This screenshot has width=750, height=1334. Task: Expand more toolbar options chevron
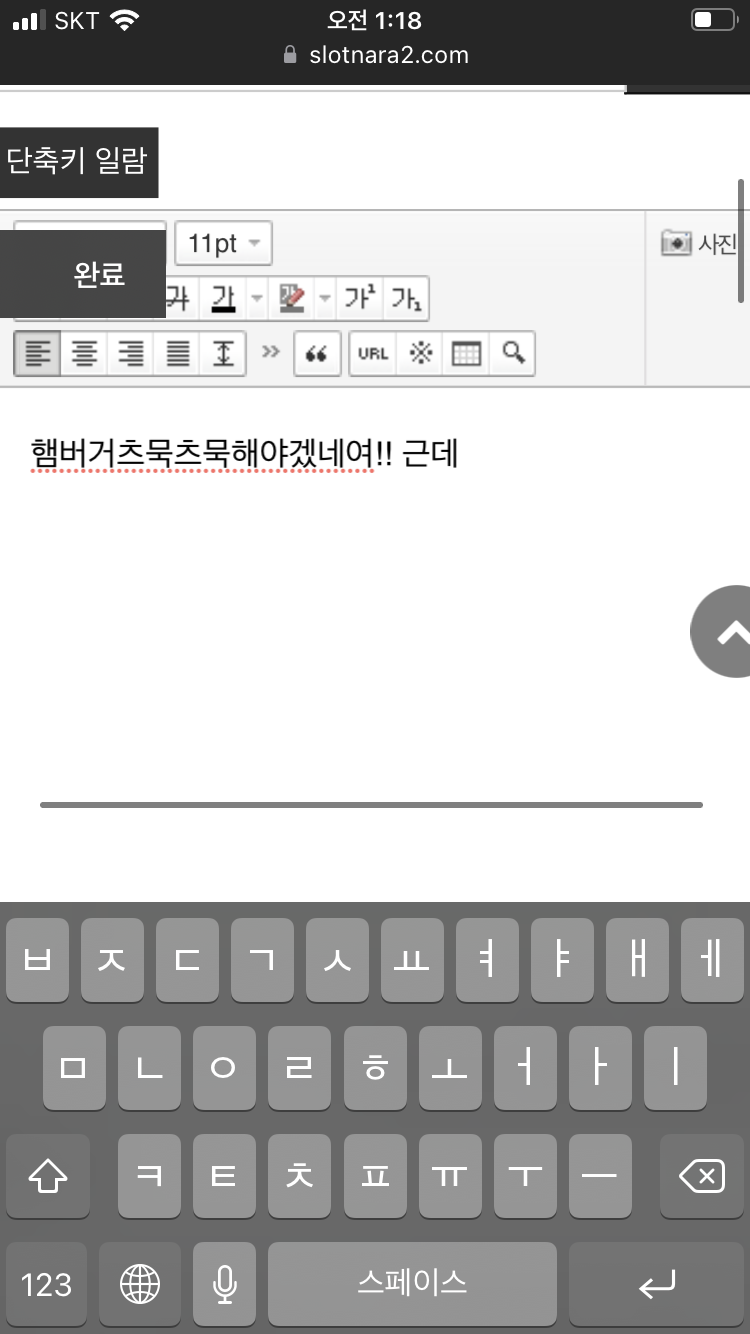[x=271, y=352]
